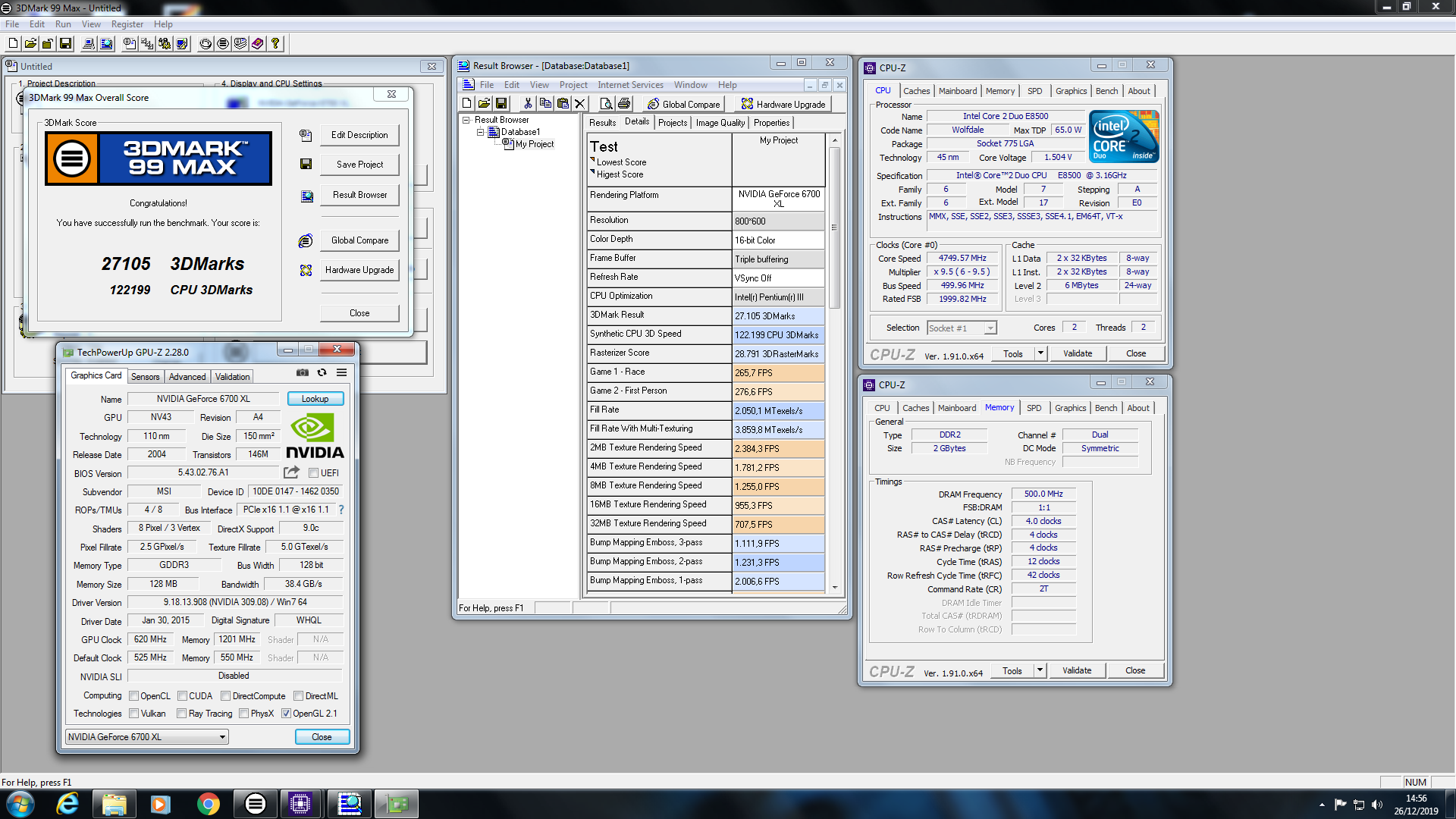Switch to the Sensors tab in GPU-Z

pos(145,377)
